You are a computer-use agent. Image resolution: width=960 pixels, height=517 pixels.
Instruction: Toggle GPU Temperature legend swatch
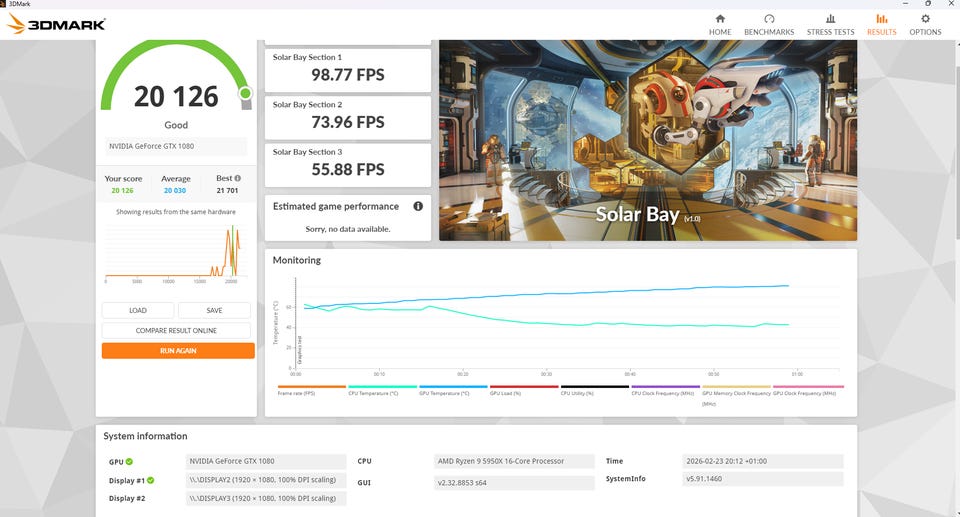click(x=453, y=387)
